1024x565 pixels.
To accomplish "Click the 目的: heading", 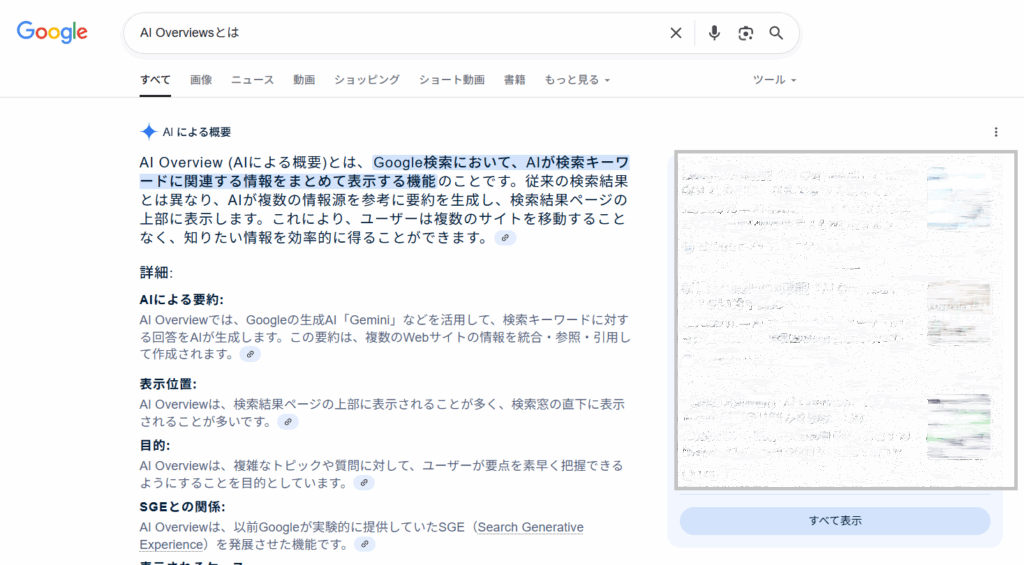I will pyautogui.click(x=155, y=445).
